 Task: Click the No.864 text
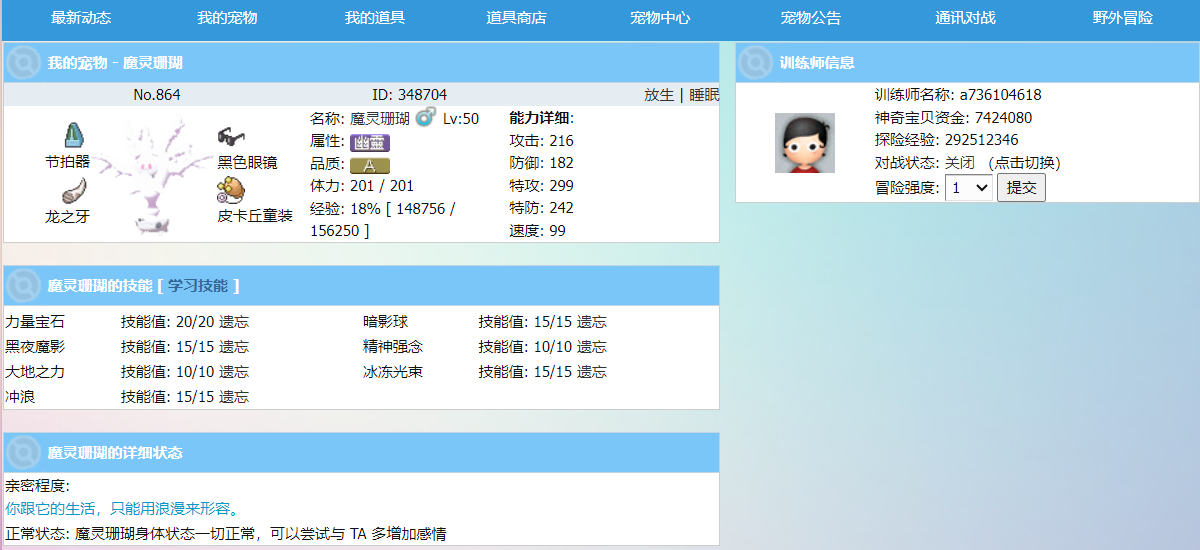(157, 95)
